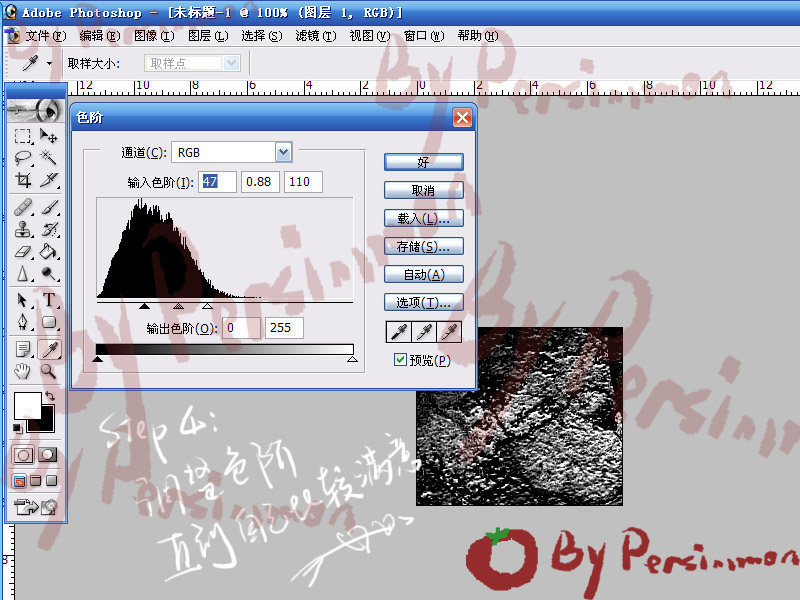The image size is (800, 600).
Task: Click the output levels black slider triangle
Action: click(x=97, y=359)
